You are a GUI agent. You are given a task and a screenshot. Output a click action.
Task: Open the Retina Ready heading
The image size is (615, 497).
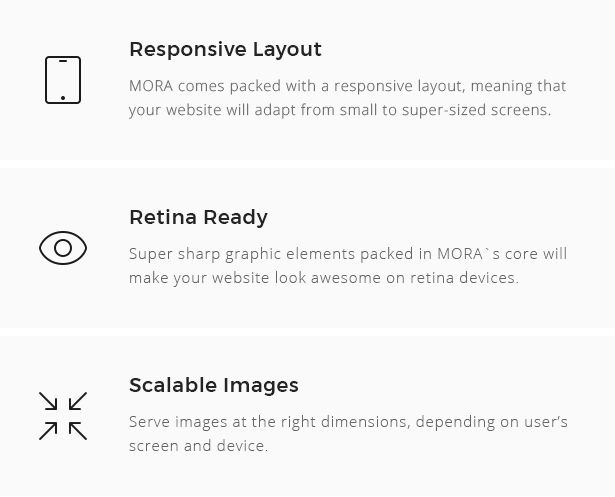[198, 218]
